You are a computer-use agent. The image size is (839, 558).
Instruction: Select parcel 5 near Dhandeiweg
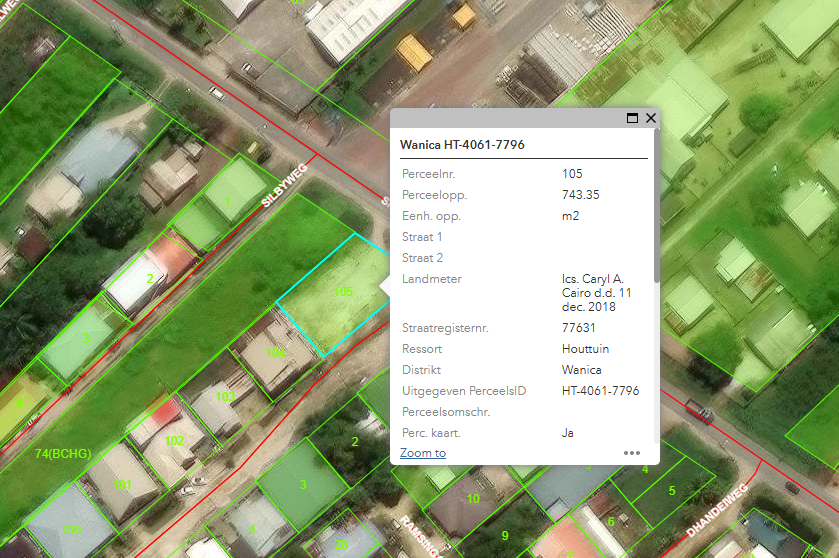pyautogui.click(x=672, y=491)
